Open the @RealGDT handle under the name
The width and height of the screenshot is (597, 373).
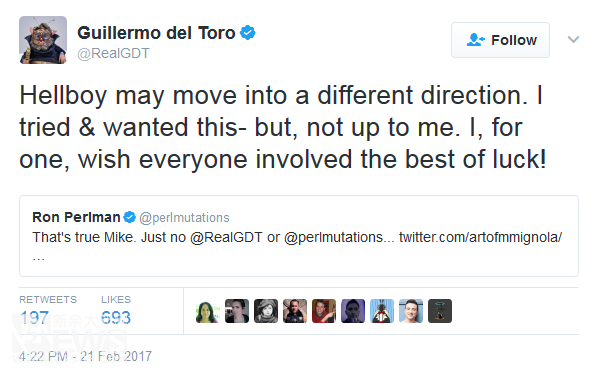point(113,53)
